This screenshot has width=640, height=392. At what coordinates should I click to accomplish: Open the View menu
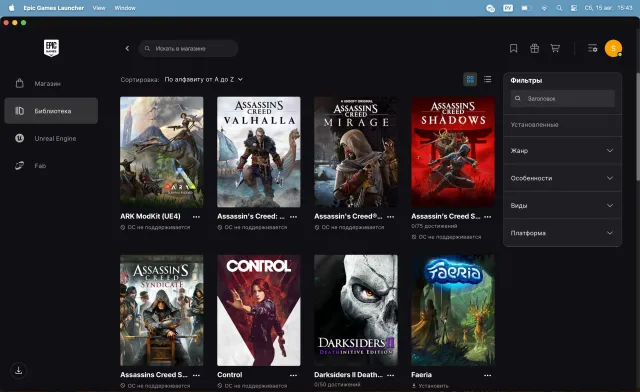(x=99, y=8)
